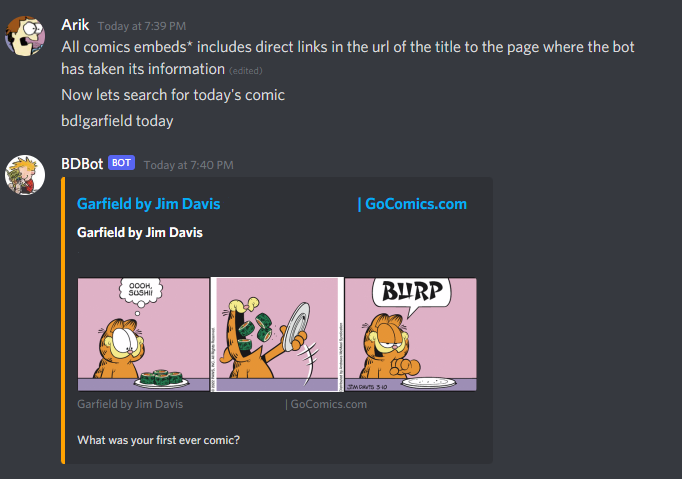Click the 'Today at 7:40 PM' timestamp
This screenshot has width=682, height=480.
click(189, 165)
